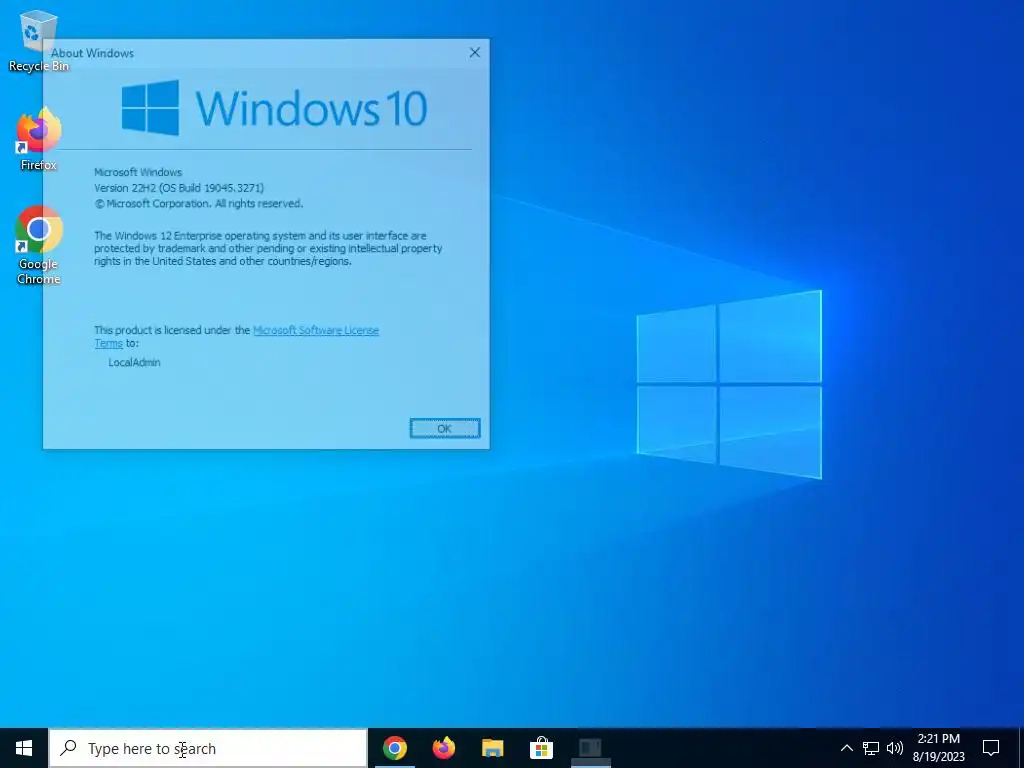Viewport: 1024px width, 768px height.
Task: Click the Version 22H2 OS Build text
Action: coord(179,188)
